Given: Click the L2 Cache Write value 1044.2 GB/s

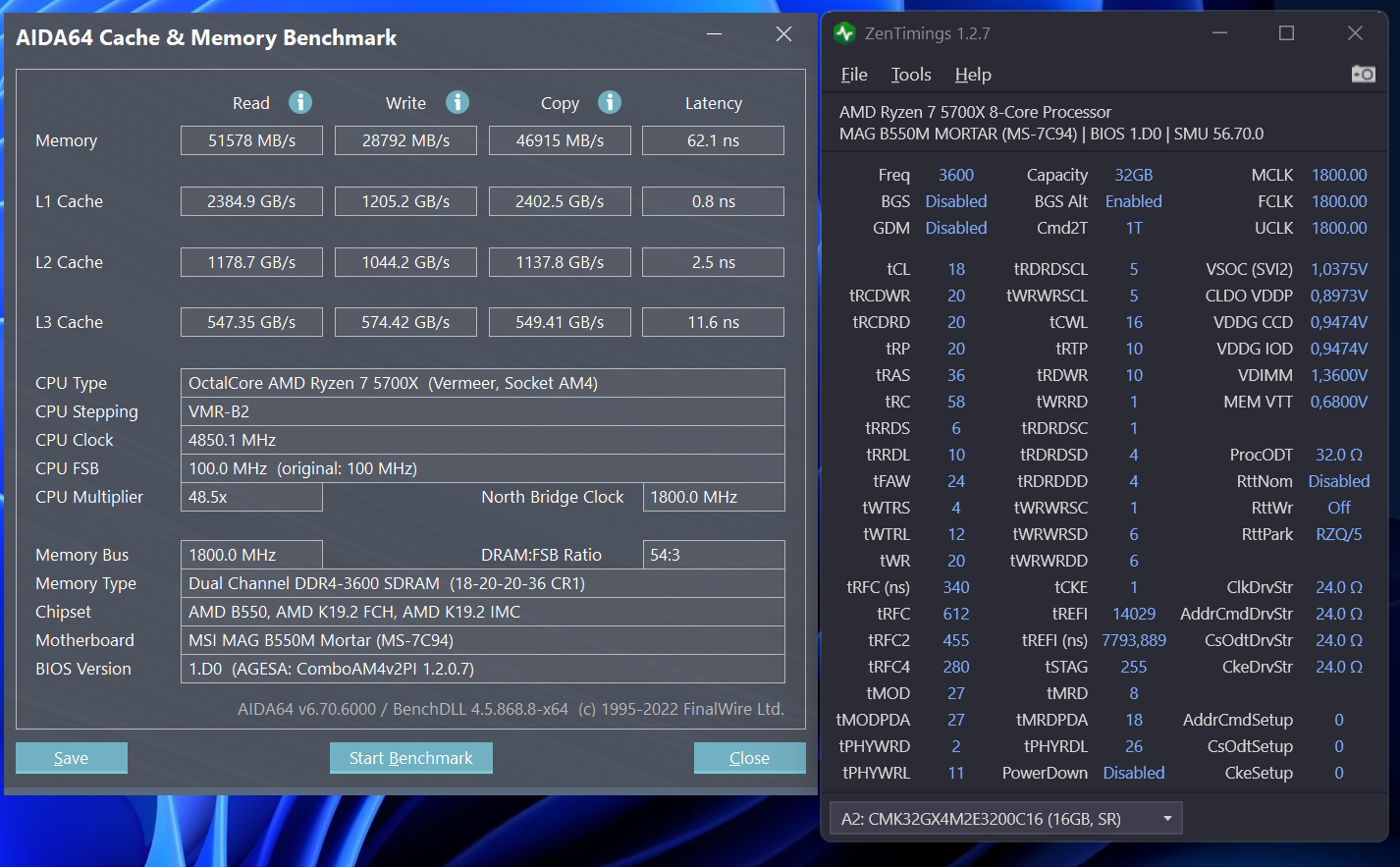Looking at the screenshot, I should pos(405,262).
